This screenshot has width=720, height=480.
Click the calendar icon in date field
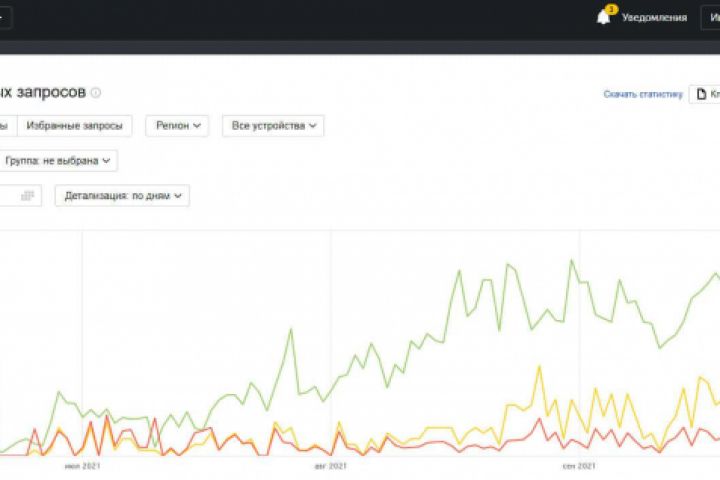pyautogui.click(x=27, y=196)
